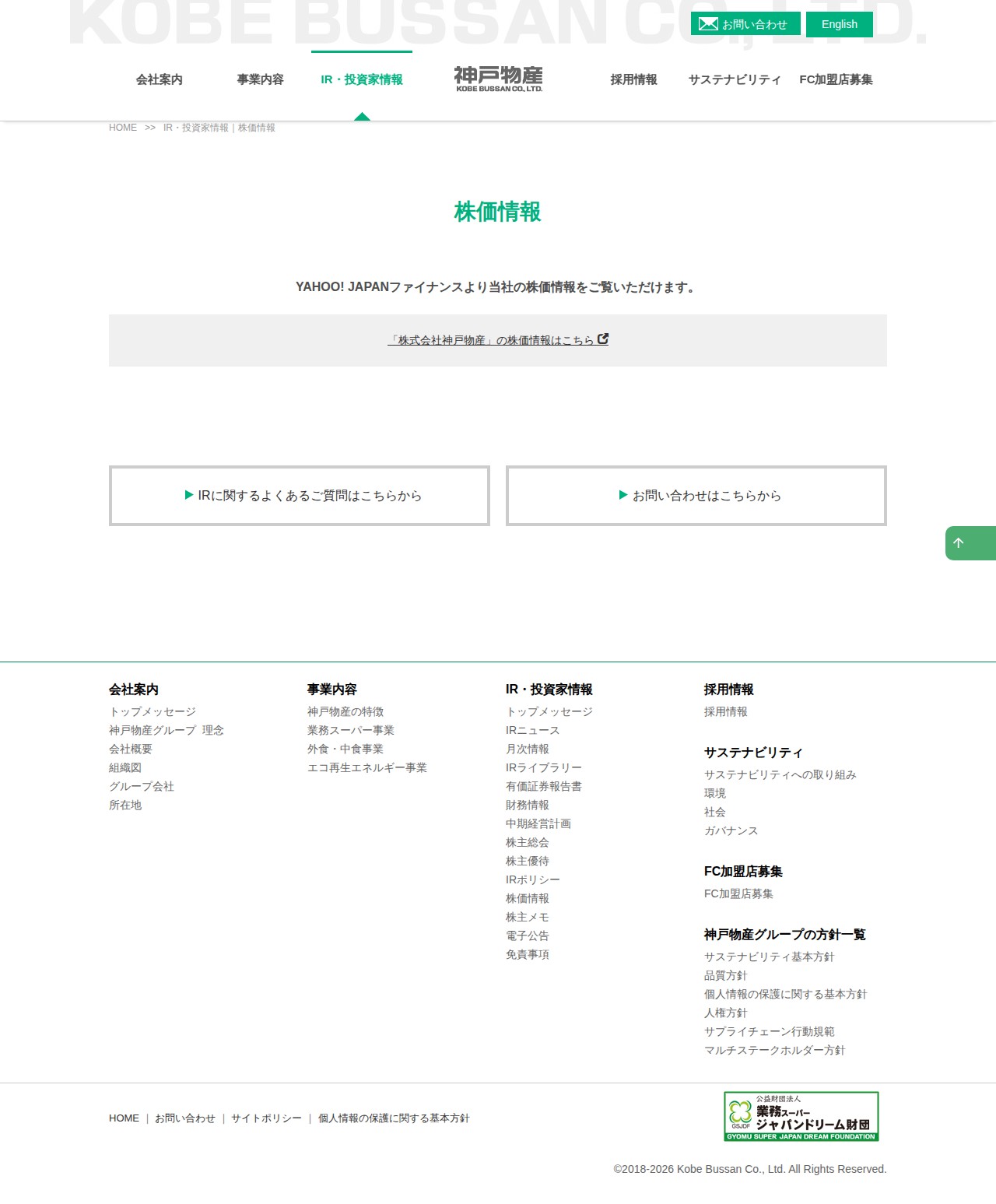
Task: Open FC加盟店募集 in the top navigation
Action: point(836,79)
